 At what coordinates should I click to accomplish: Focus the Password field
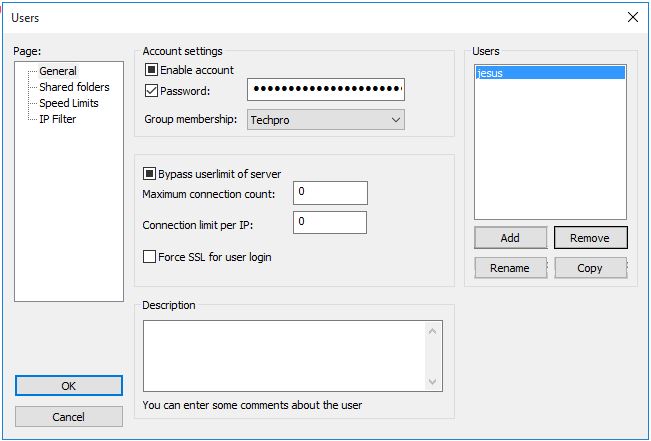click(326, 89)
